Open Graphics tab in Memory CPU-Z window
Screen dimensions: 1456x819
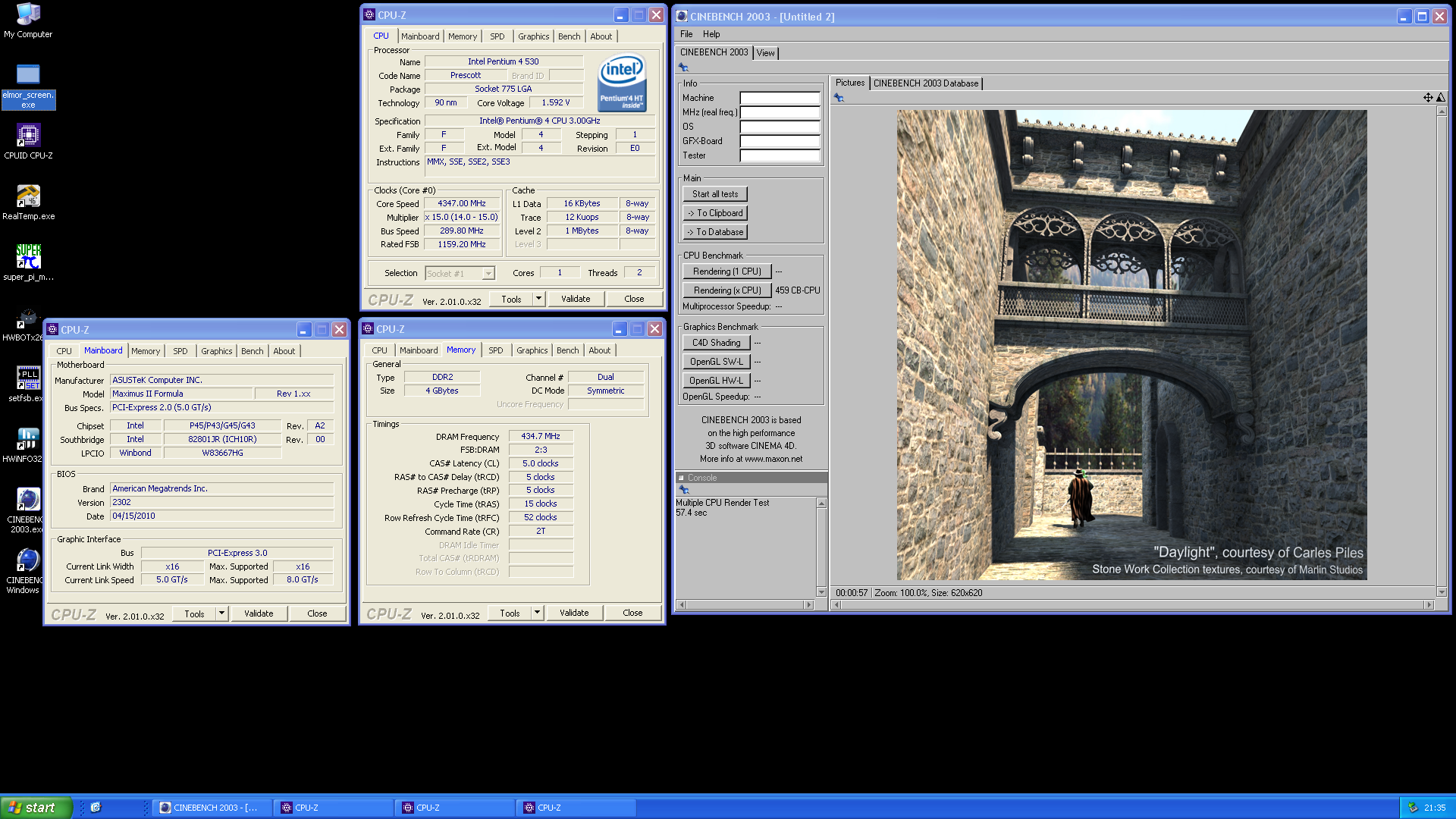(x=532, y=350)
